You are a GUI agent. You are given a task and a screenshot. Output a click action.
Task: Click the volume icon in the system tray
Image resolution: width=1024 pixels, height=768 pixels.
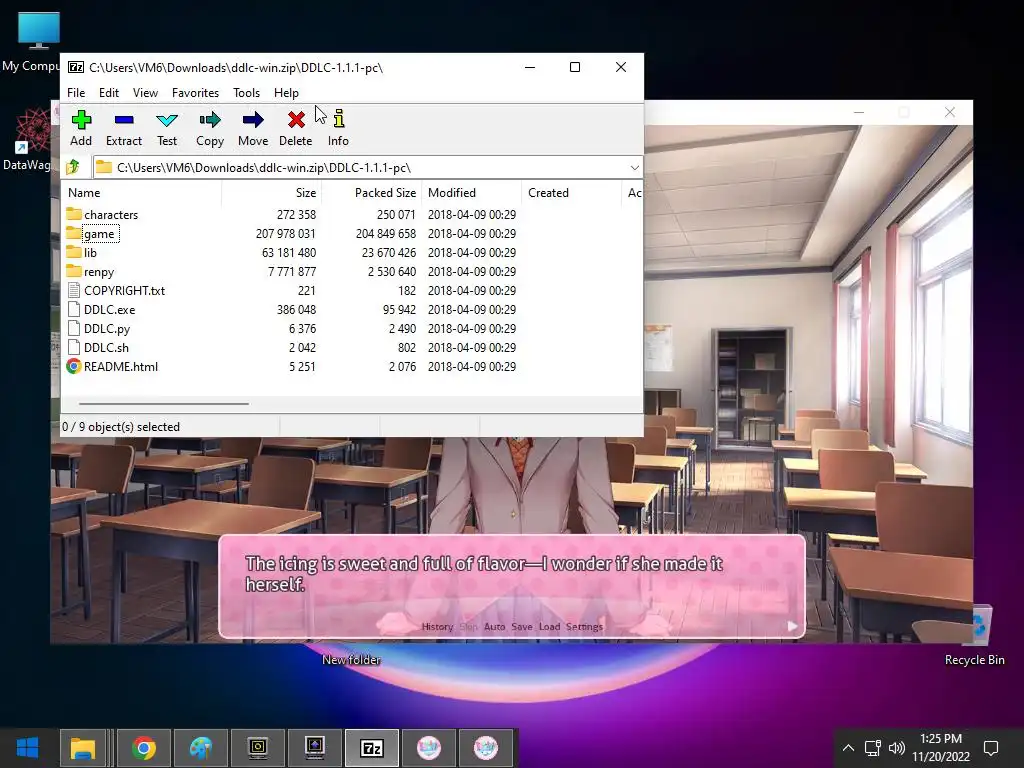897,748
